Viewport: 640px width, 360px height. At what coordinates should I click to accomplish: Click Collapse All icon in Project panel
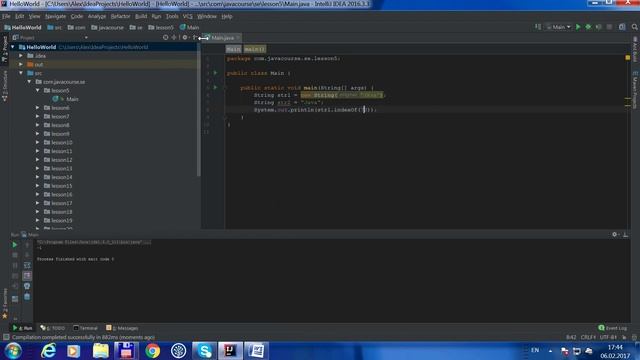174,38
